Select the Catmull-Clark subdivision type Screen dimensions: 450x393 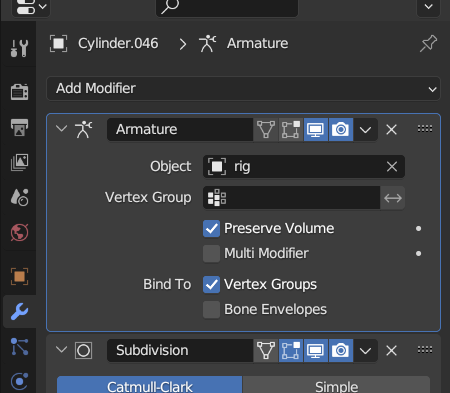pos(150,385)
